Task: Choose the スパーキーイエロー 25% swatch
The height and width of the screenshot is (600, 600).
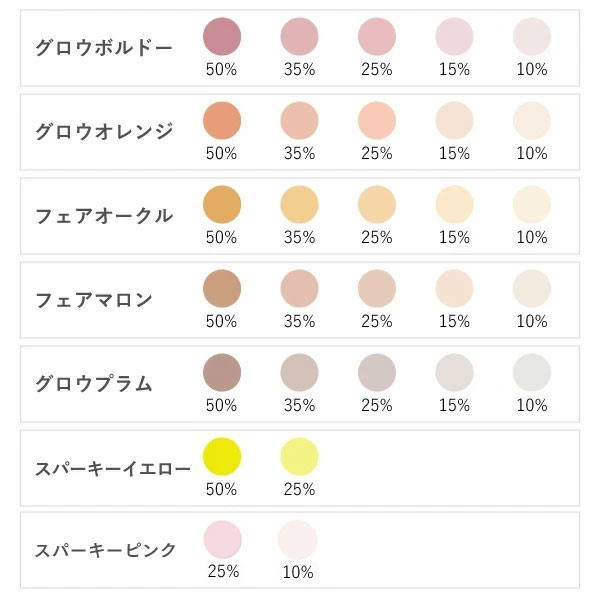Action: (299, 456)
